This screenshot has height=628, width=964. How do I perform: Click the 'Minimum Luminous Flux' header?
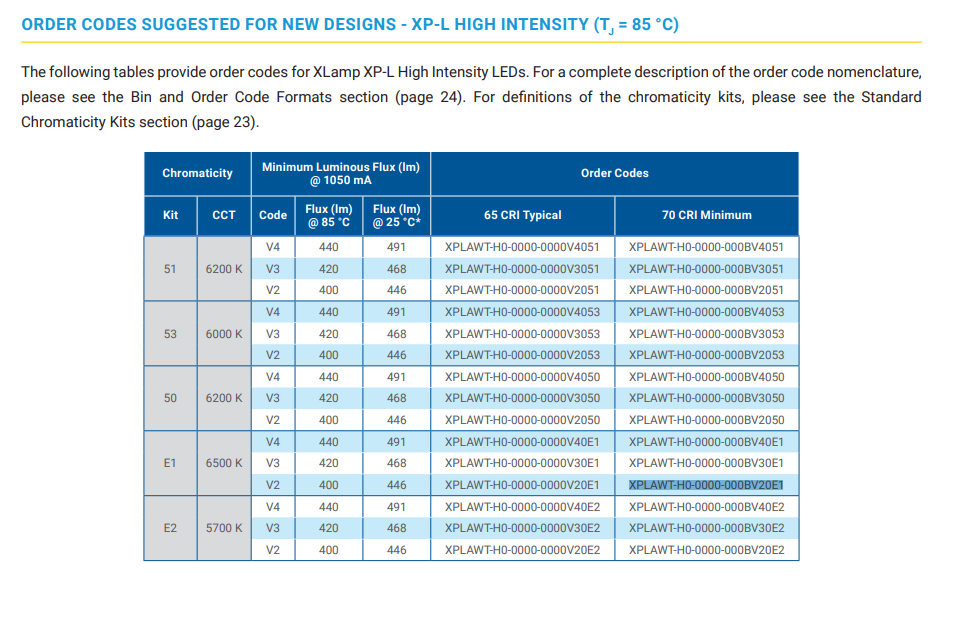[x=341, y=173]
